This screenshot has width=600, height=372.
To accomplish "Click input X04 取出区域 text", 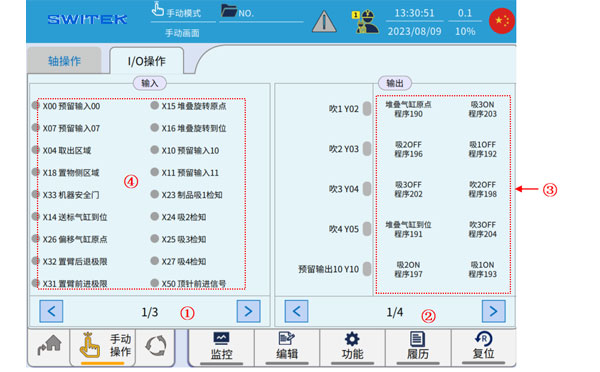I will coord(67,150).
